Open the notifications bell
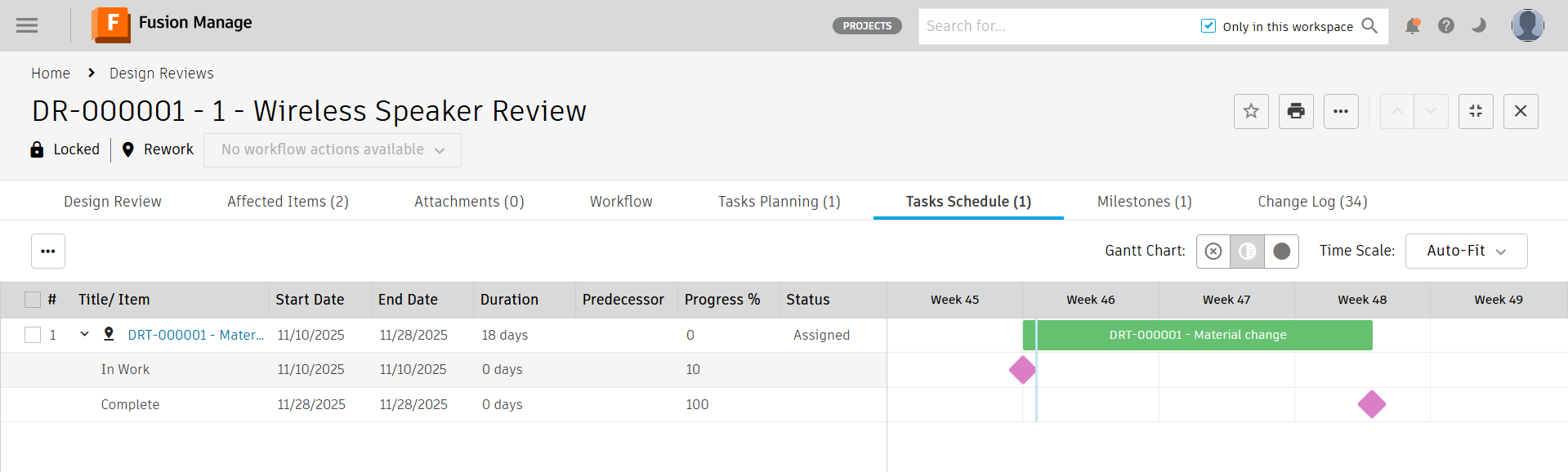The height and width of the screenshot is (472, 1568). pos(1411,25)
